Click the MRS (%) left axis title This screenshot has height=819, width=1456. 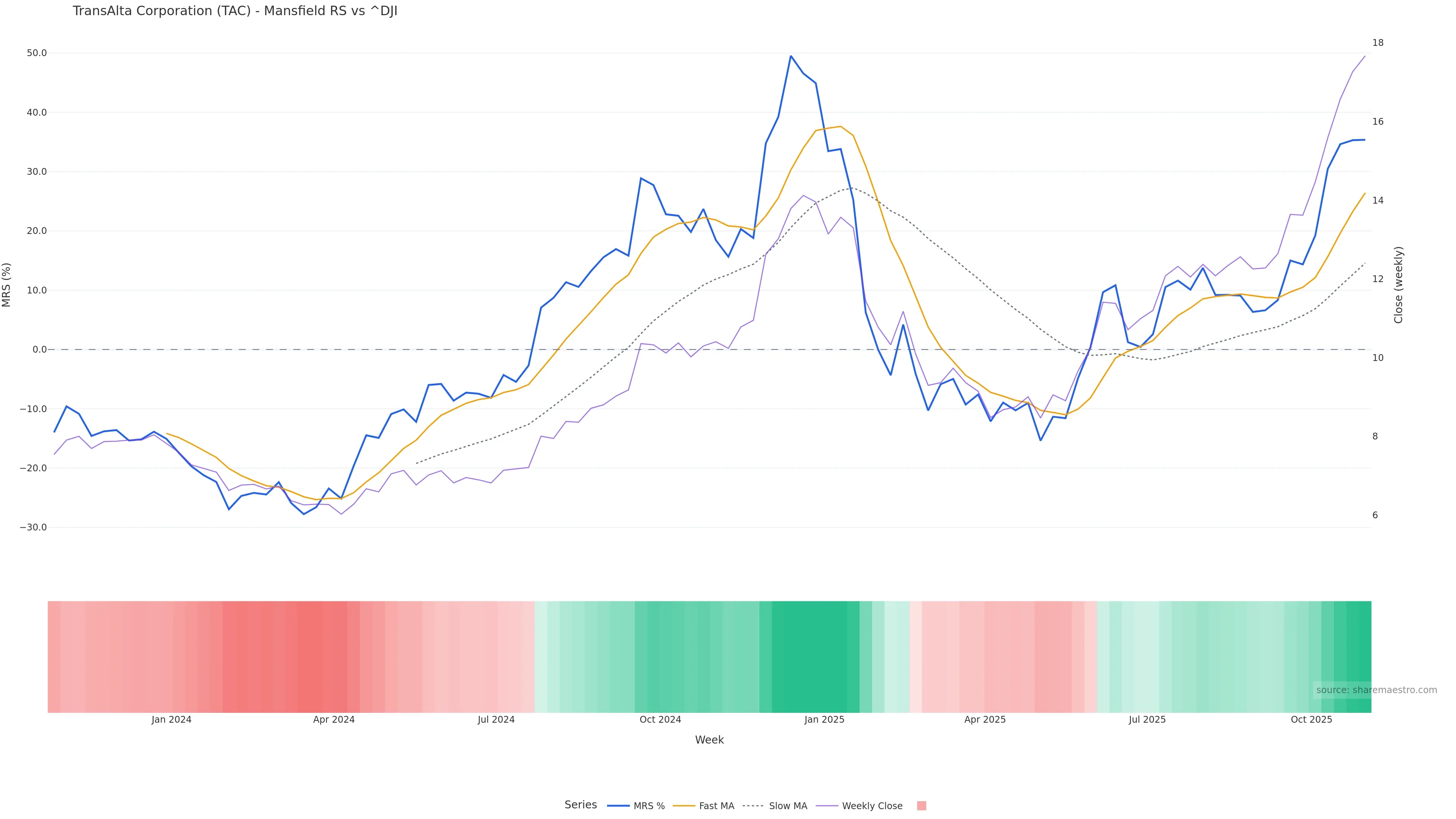pyautogui.click(x=7, y=285)
